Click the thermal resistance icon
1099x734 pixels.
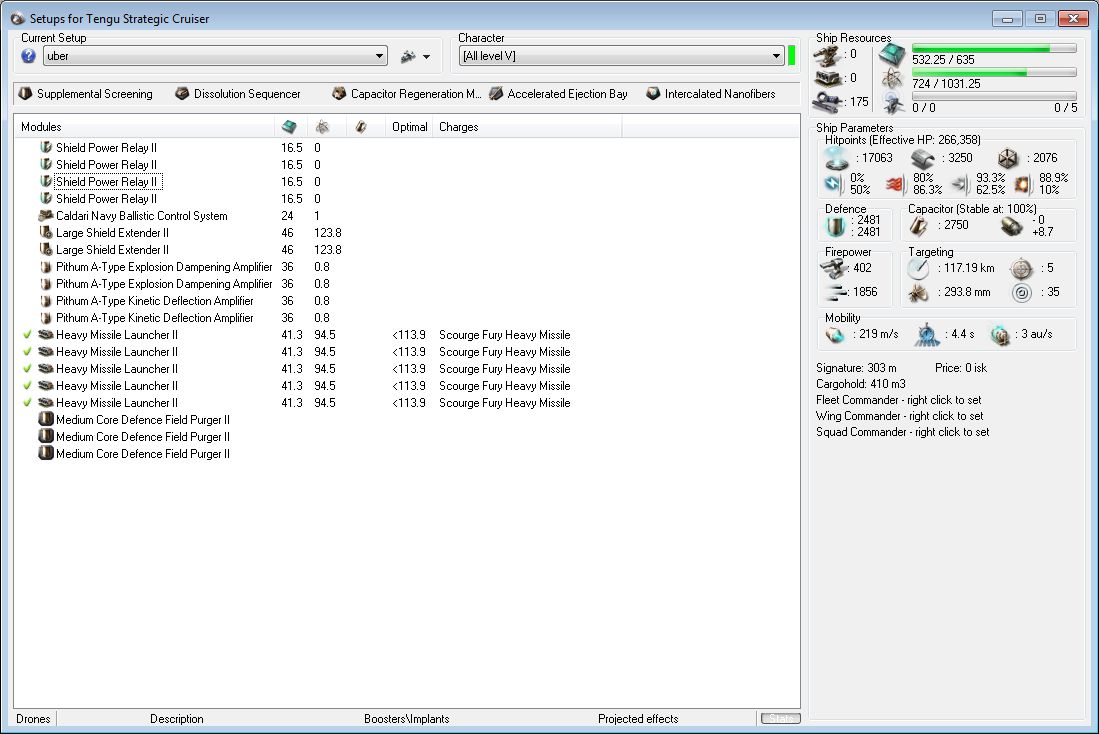point(896,184)
